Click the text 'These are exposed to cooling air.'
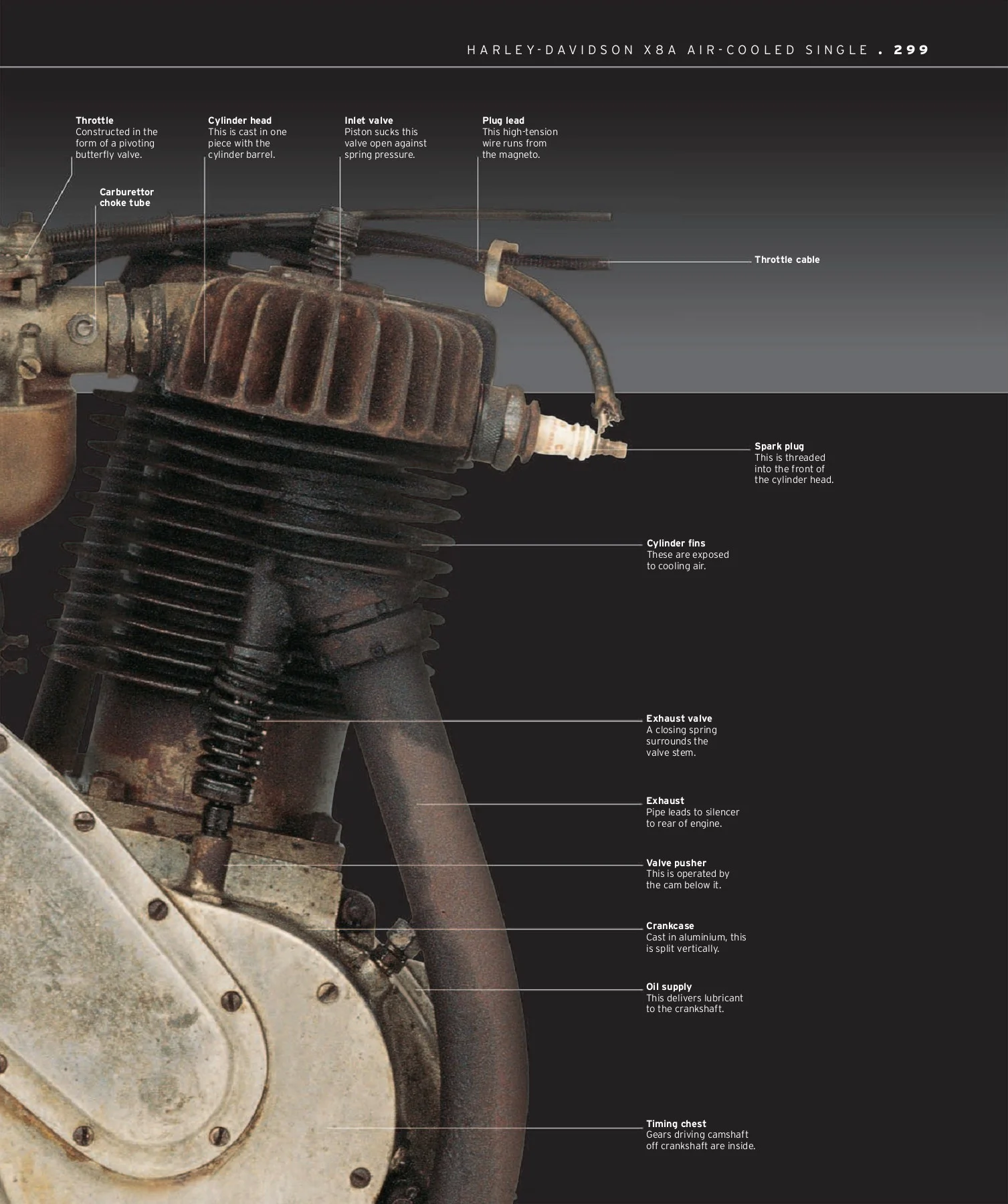1008x1204 pixels. [x=688, y=561]
